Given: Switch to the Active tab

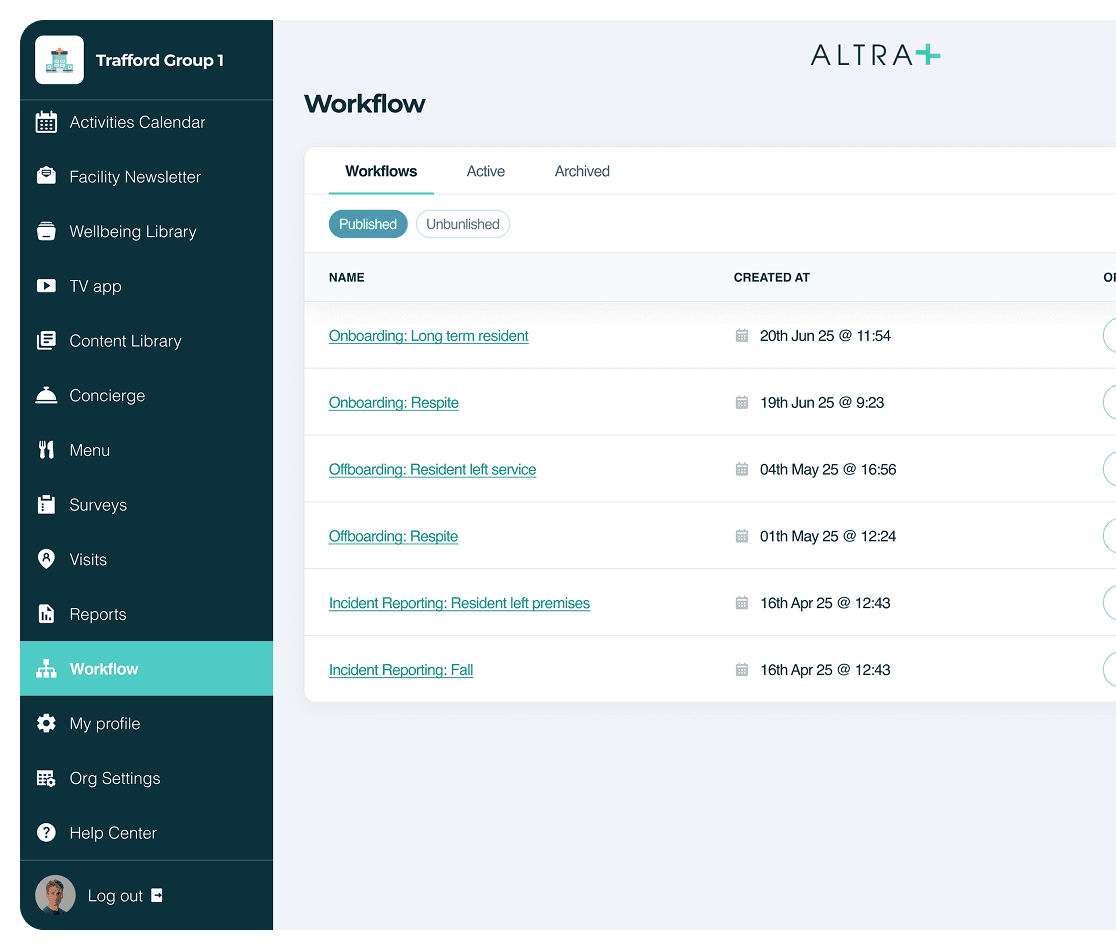Looking at the screenshot, I should click(486, 171).
